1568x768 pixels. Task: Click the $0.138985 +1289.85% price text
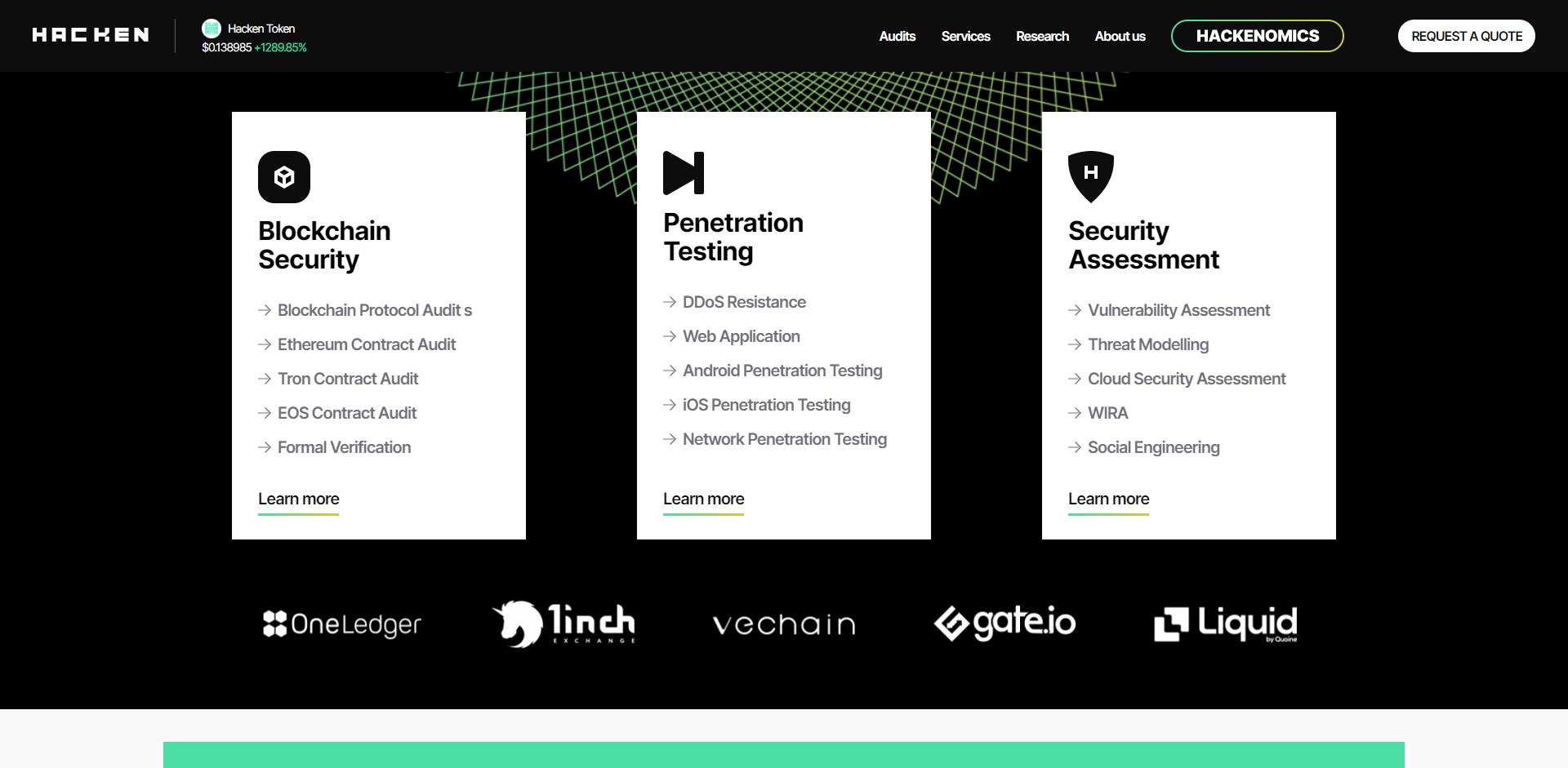click(254, 47)
